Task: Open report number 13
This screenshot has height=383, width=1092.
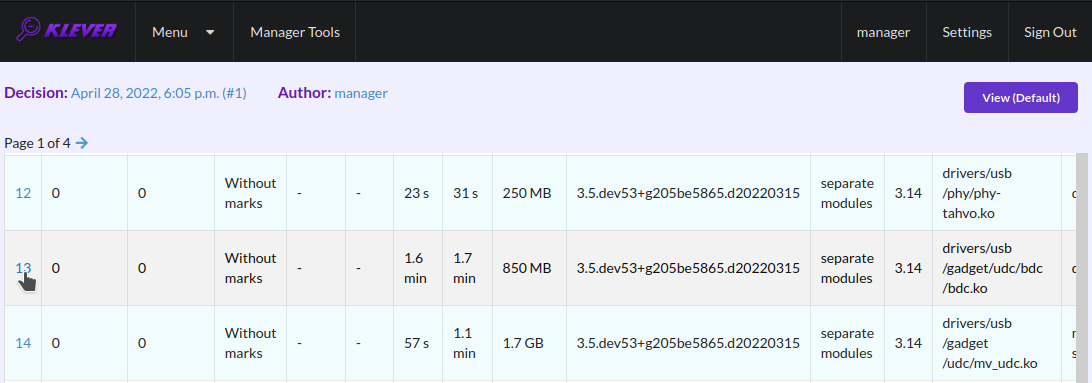Action: (23, 267)
